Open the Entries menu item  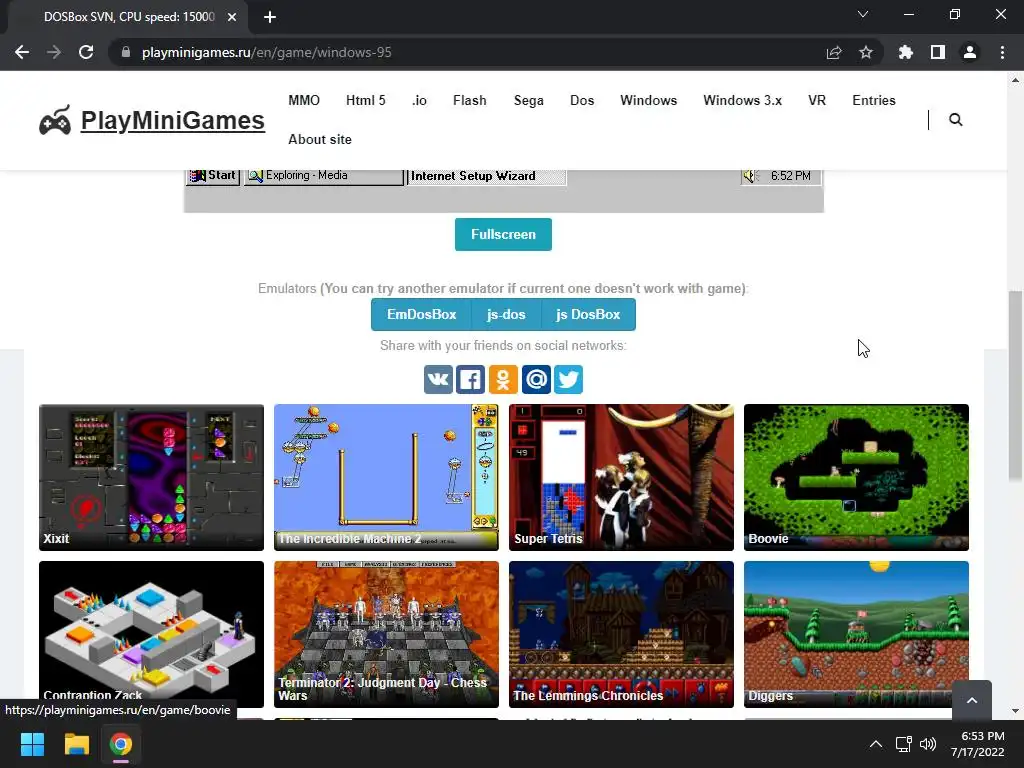coord(874,101)
